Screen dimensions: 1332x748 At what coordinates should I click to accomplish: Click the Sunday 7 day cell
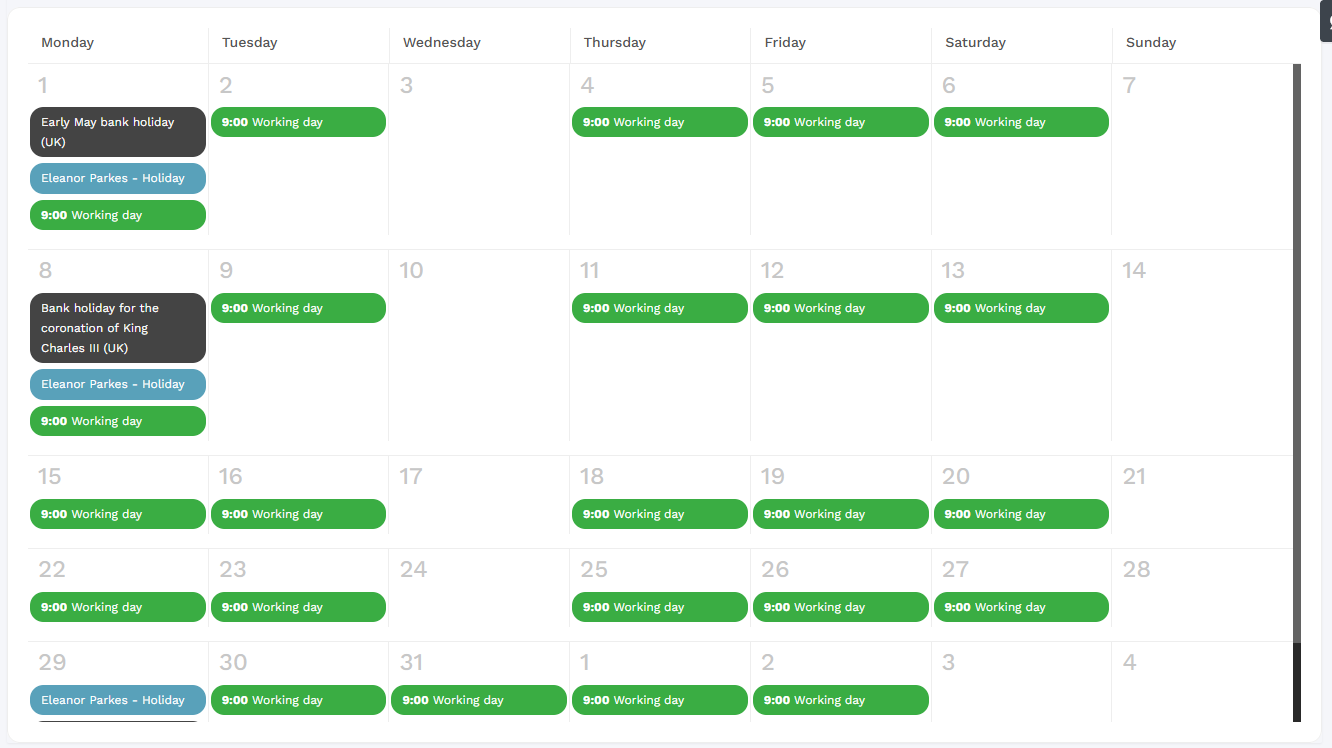(x=1202, y=150)
